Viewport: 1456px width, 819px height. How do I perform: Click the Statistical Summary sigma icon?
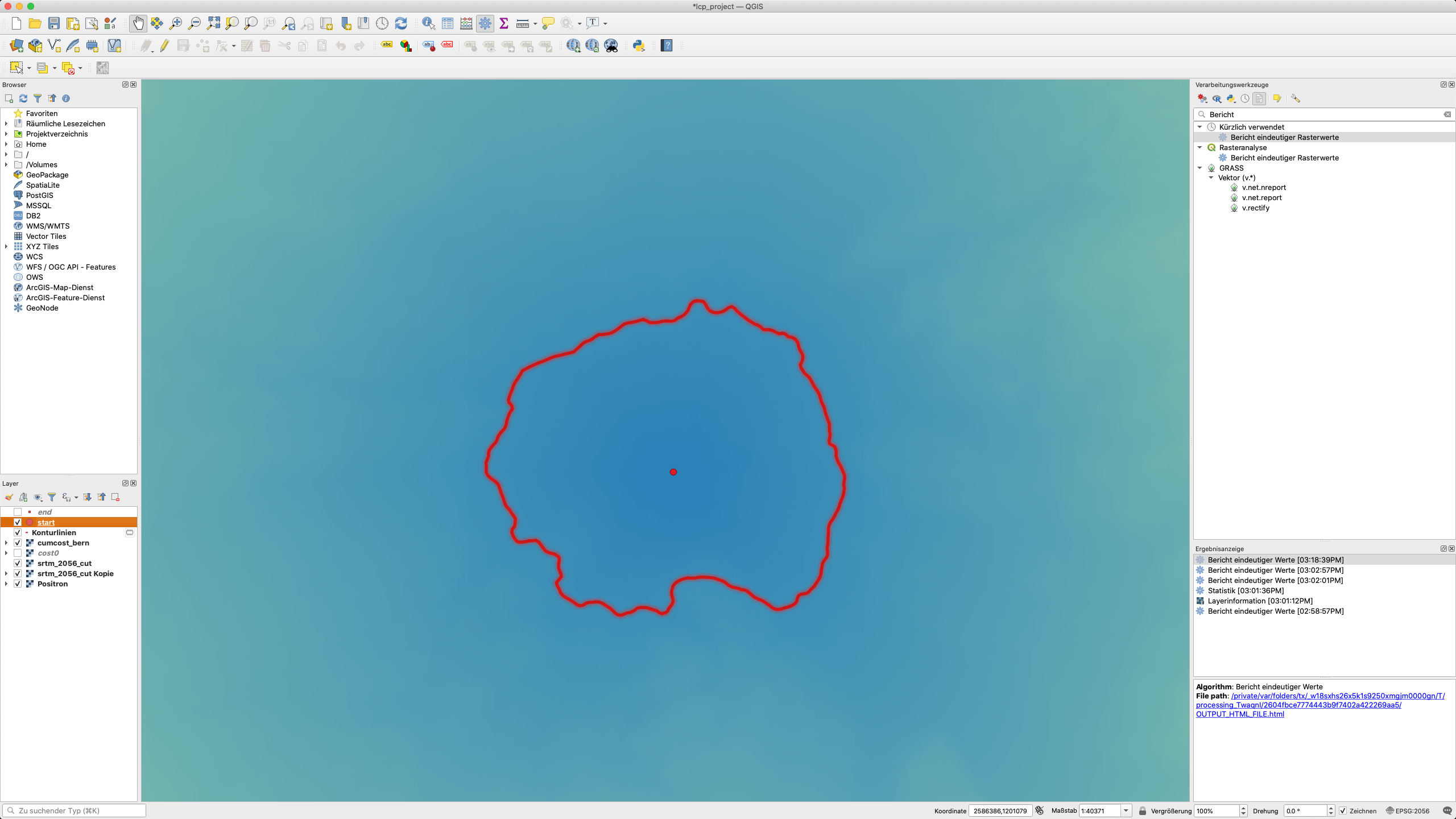(x=504, y=23)
